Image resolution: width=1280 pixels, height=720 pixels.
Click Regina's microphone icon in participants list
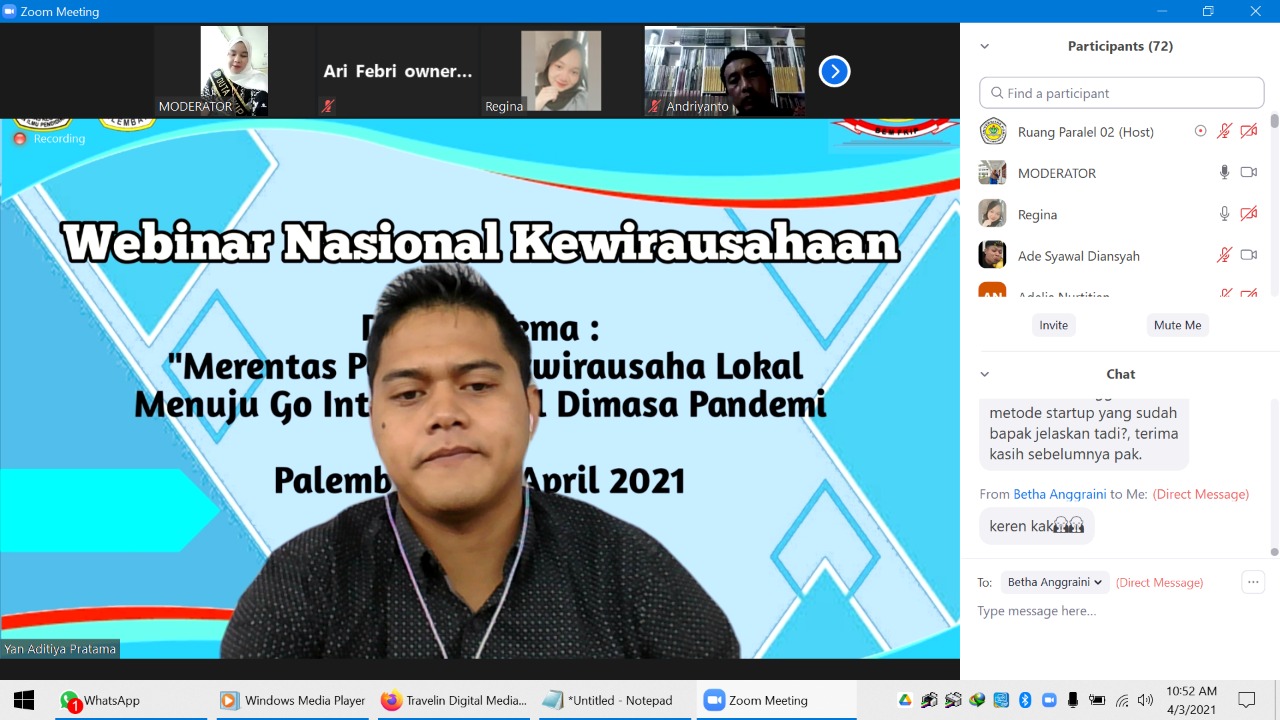[1224, 213]
